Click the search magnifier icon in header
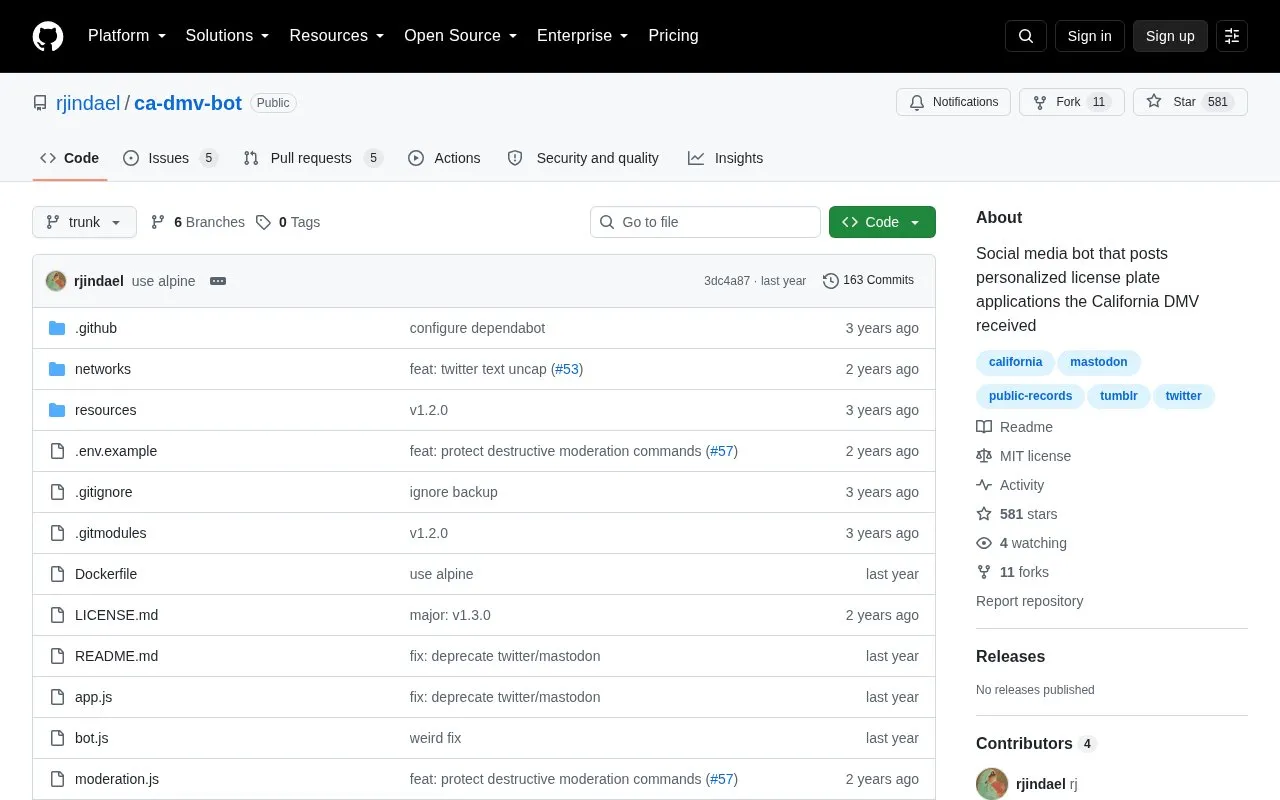This screenshot has height=800, width=1280. (x=1026, y=36)
